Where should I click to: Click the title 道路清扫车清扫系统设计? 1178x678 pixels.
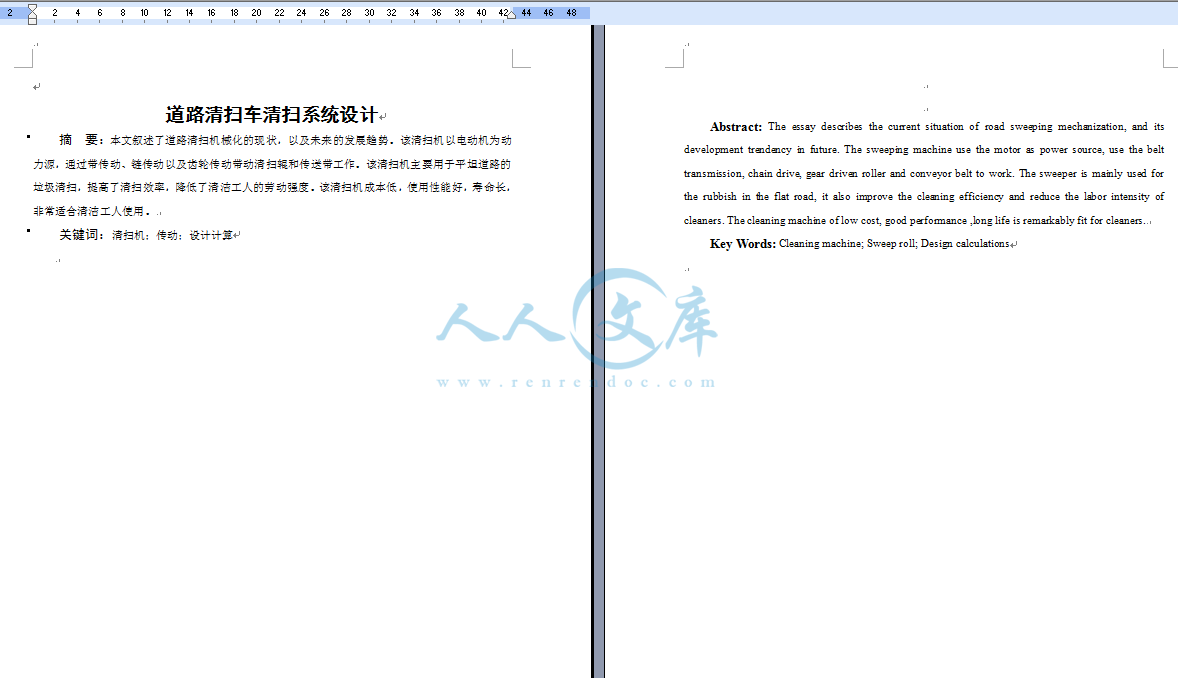click(271, 115)
